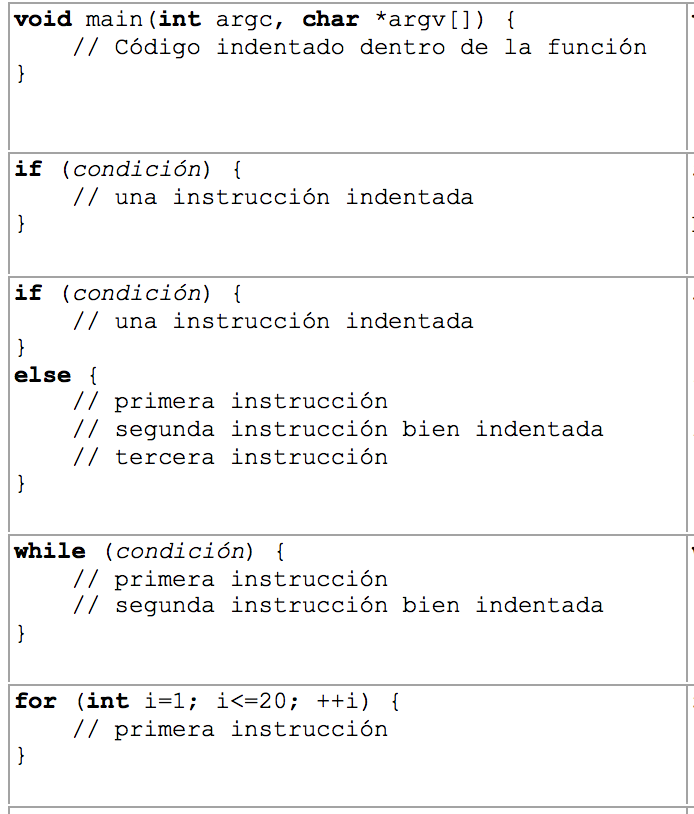Image resolution: width=694 pixels, height=814 pixels.
Task: Click italic 'condición' in the while statement
Action: point(180,551)
